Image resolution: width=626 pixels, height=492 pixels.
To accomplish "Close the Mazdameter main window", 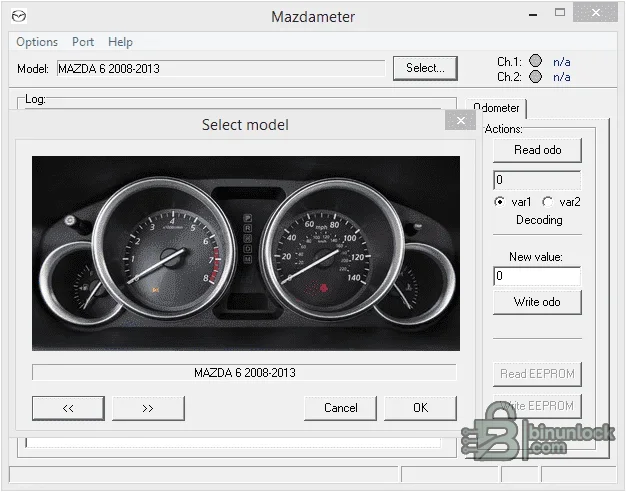I will [x=596, y=12].
